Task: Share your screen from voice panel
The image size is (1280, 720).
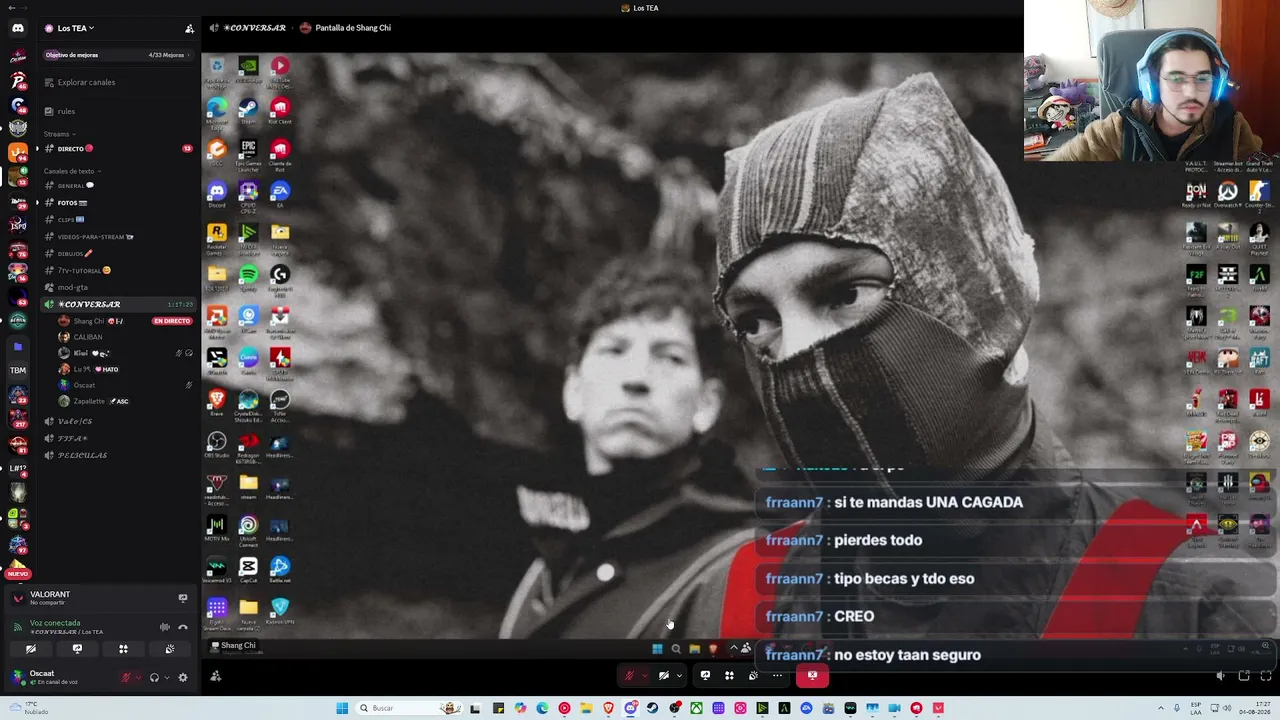Action: coord(77,649)
